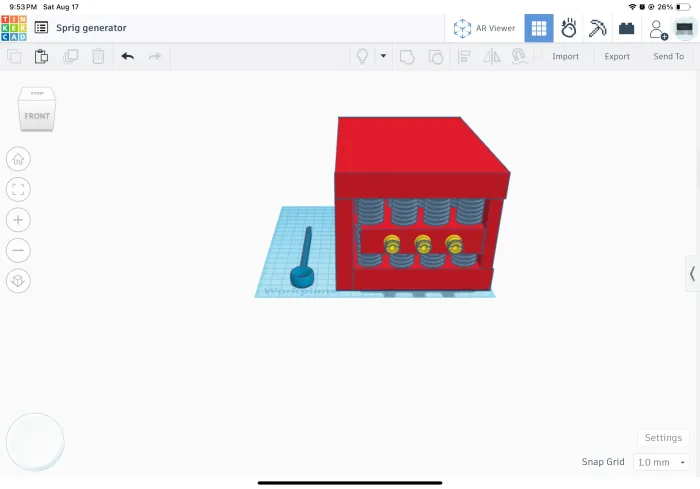Screen dimensions: 700x489
Task: Click the Paste clipboard icon
Action: (x=42, y=56)
